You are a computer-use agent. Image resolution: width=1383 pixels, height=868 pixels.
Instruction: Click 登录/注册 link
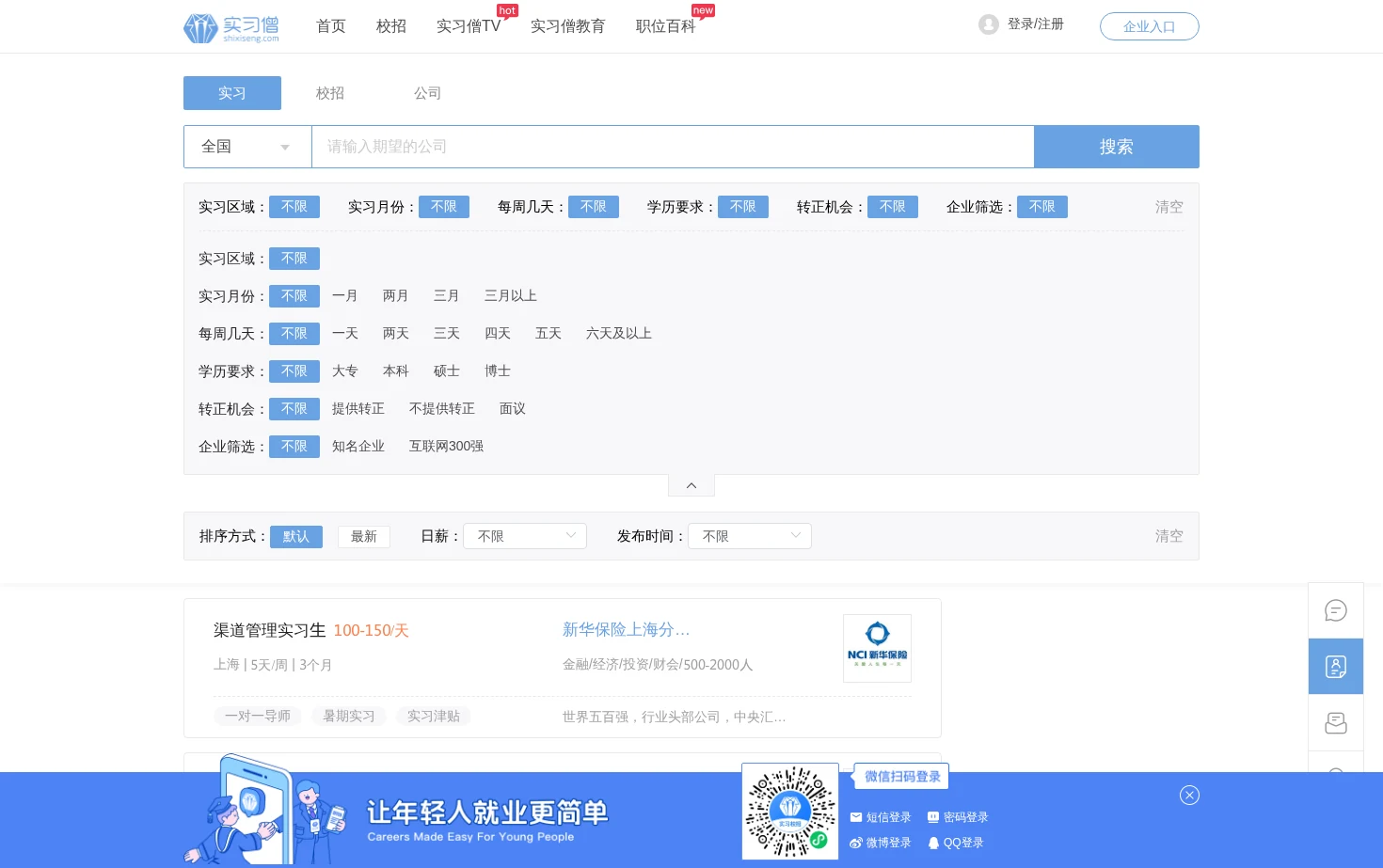pyautogui.click(x=1036, y=24)
